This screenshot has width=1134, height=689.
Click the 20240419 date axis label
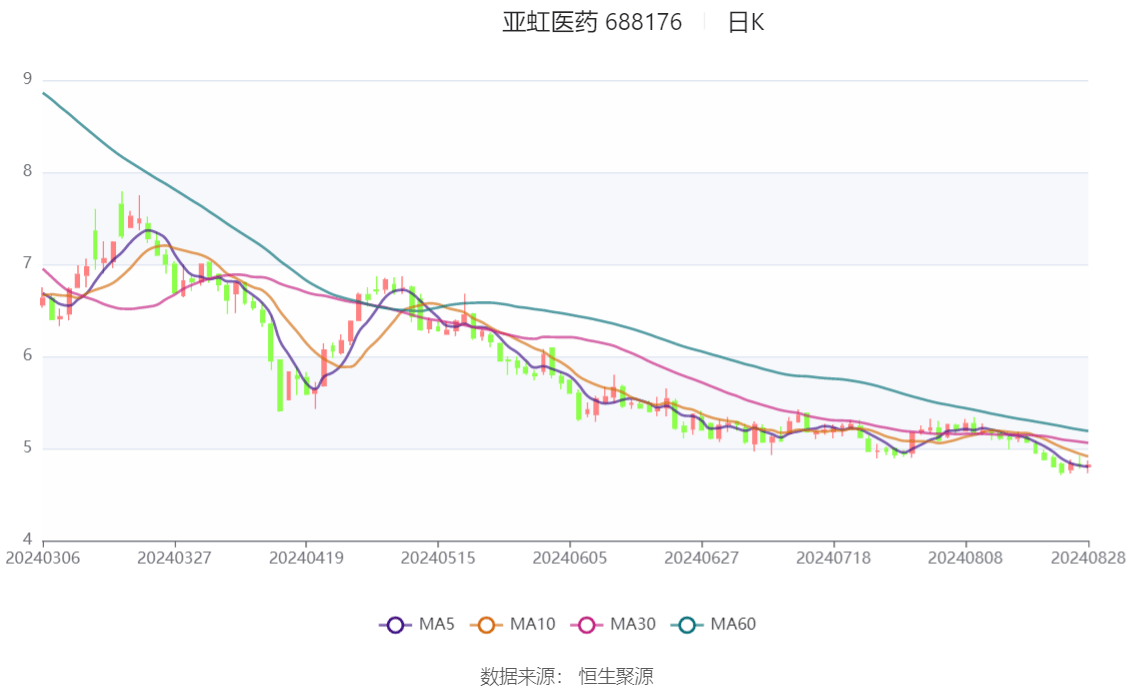[306, 558]
